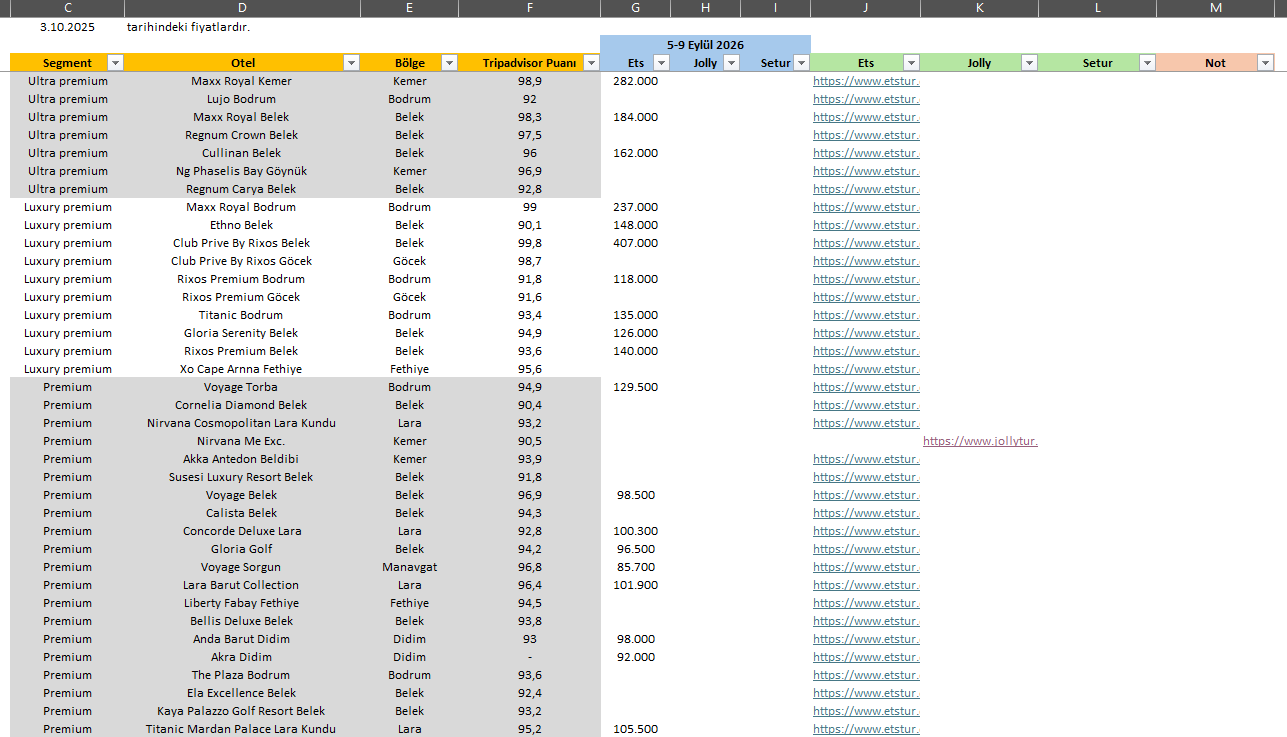This screenshot has width=1287, height=737.
Task: Open the Otel column filter dropdown
Action: 351,63
